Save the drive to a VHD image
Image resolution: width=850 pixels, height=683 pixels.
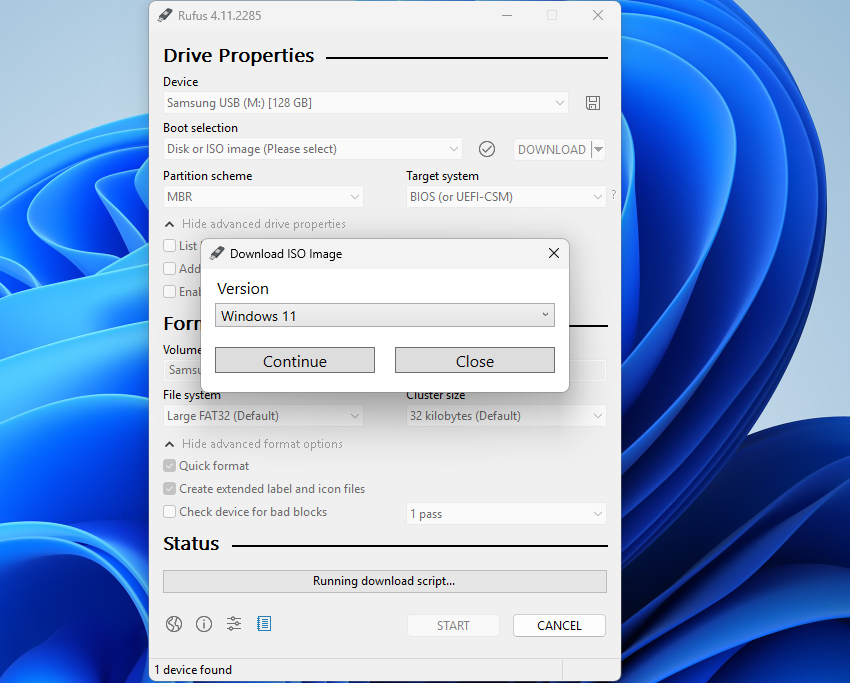(592, 103)
